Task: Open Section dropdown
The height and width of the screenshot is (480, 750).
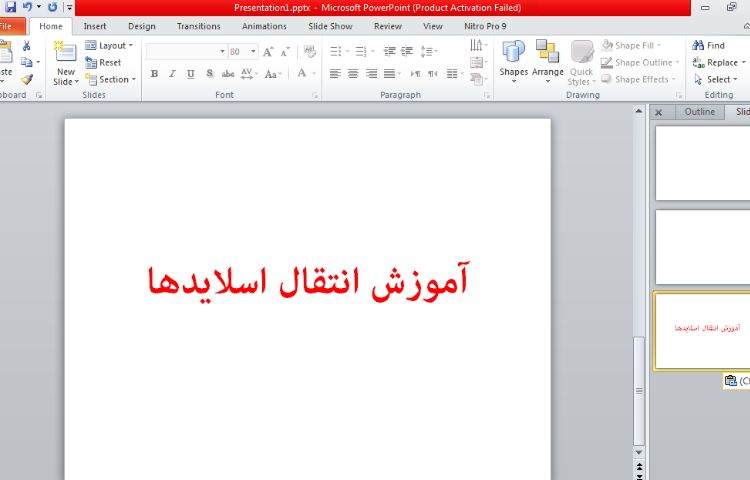Action: (110, 79)
